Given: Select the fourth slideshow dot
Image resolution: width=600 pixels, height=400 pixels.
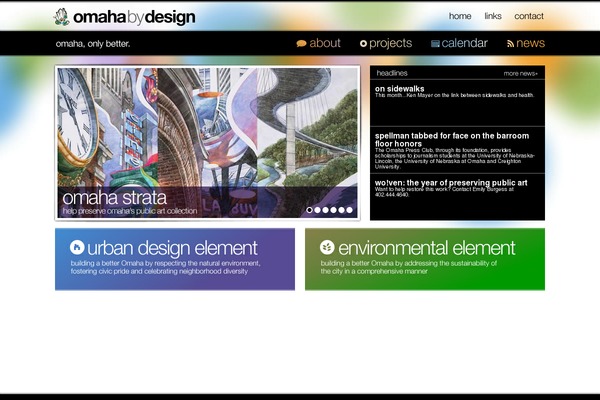Looking at the screenshot, I should pyautogui.click(x=333, y=210).
